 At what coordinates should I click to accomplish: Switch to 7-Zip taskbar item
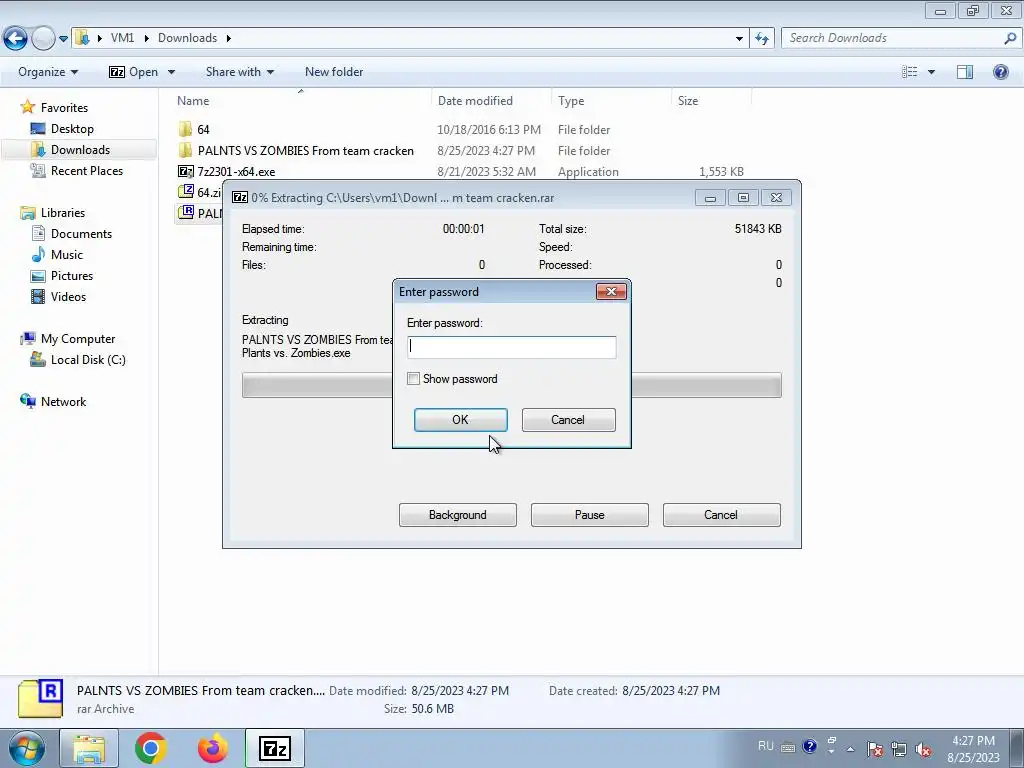coord(274,748)
